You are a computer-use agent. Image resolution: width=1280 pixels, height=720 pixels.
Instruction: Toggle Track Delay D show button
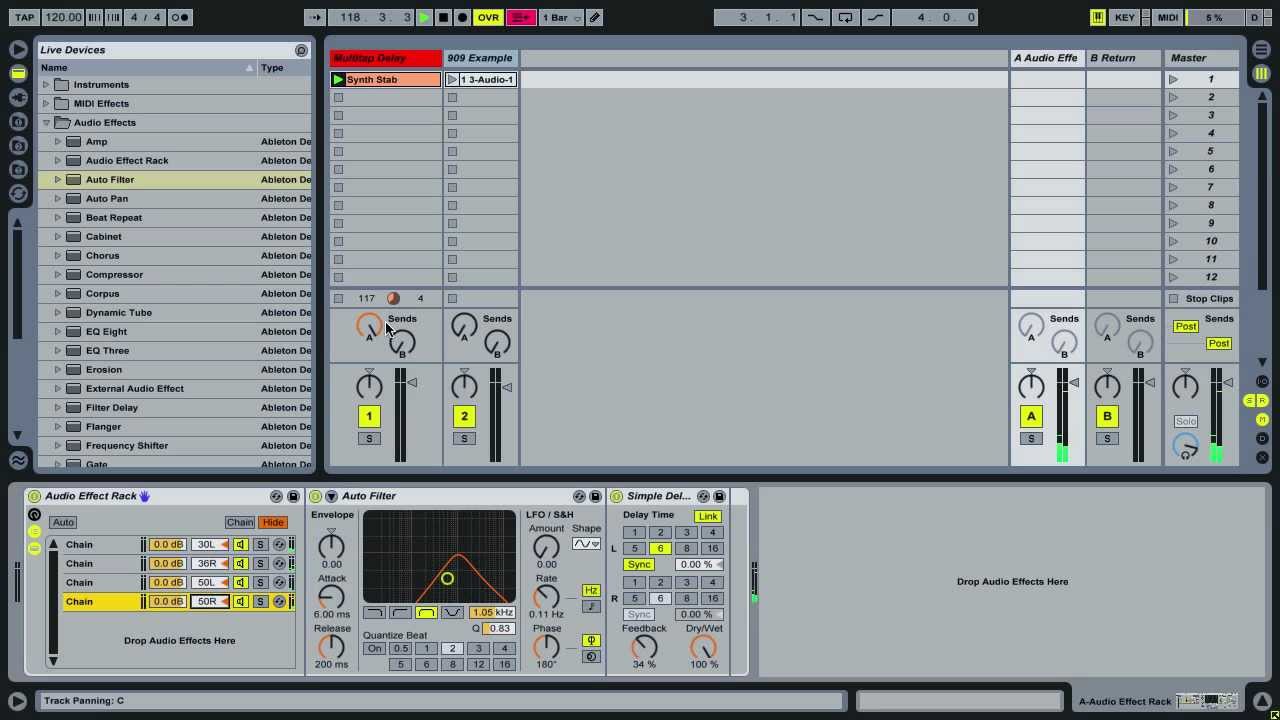click(x=1262, y=439)
